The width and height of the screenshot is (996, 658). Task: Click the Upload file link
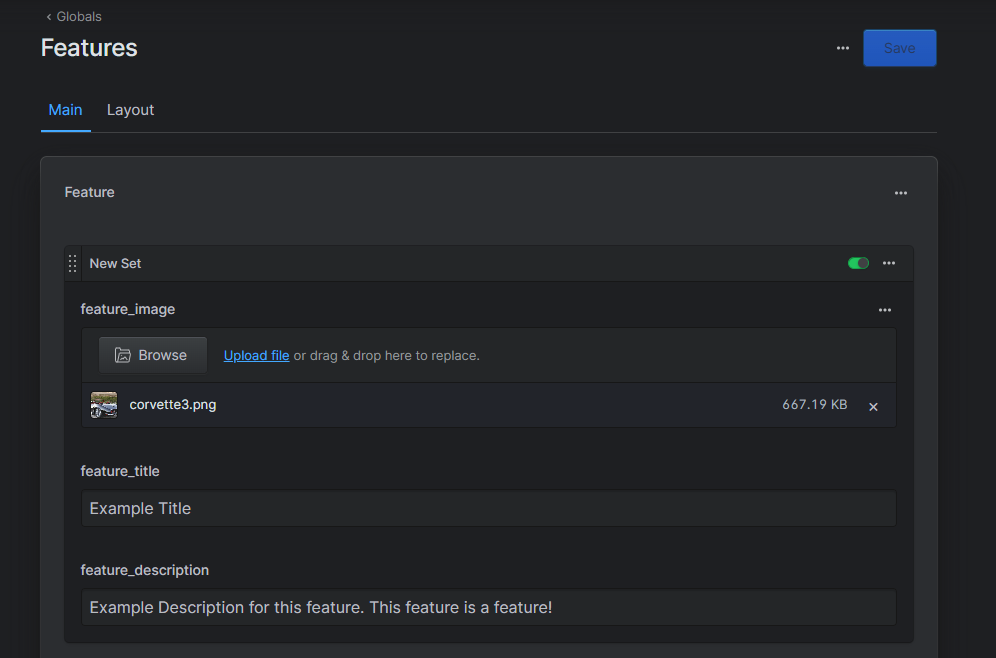pos(256,355)
